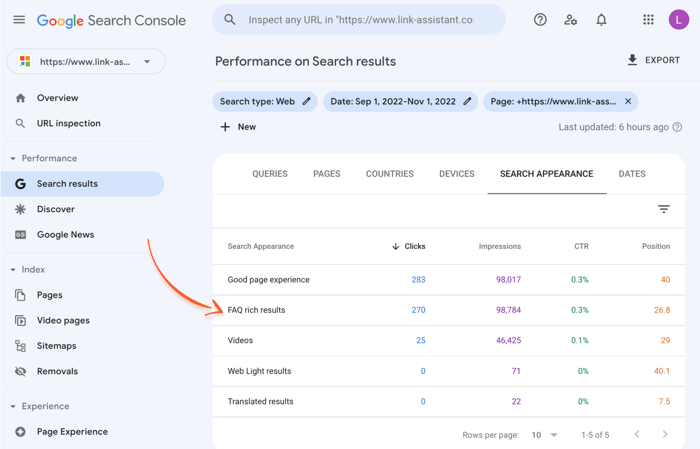
Task: Open Search results in sidebar
Action: click(83, 184)
